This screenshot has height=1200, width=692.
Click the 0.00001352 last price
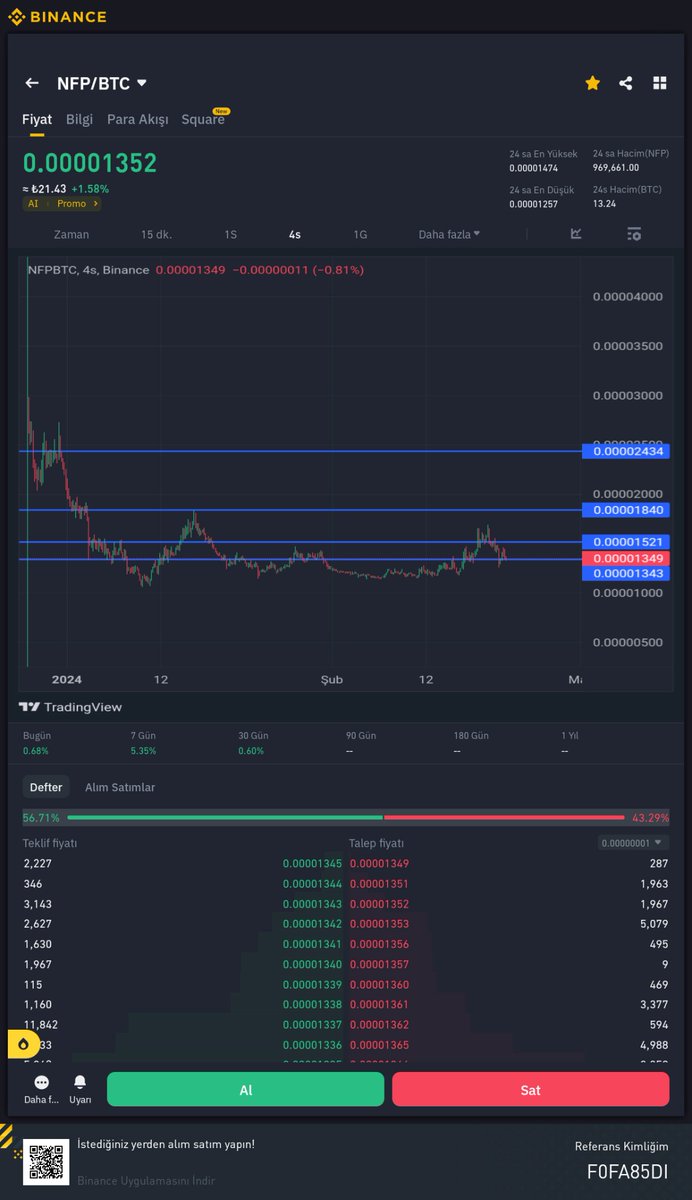click(90, 163)
